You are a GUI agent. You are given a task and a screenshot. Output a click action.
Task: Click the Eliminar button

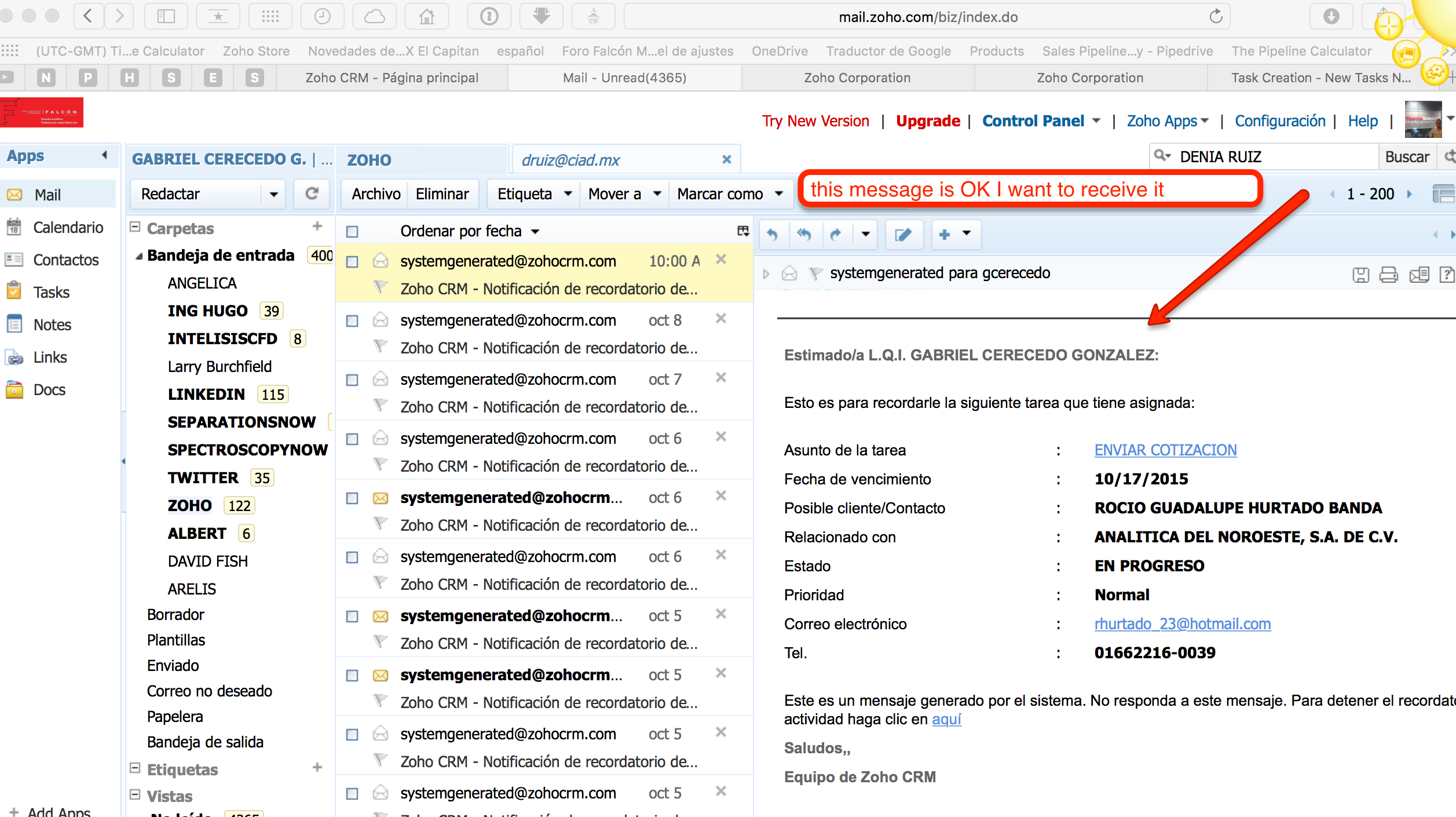click(442, 194)
